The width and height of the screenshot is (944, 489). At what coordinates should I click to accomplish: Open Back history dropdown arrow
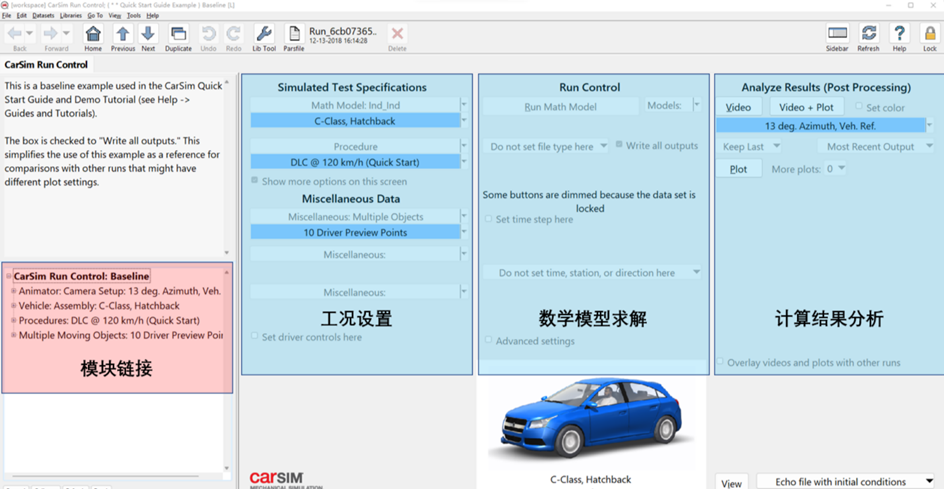30,34
